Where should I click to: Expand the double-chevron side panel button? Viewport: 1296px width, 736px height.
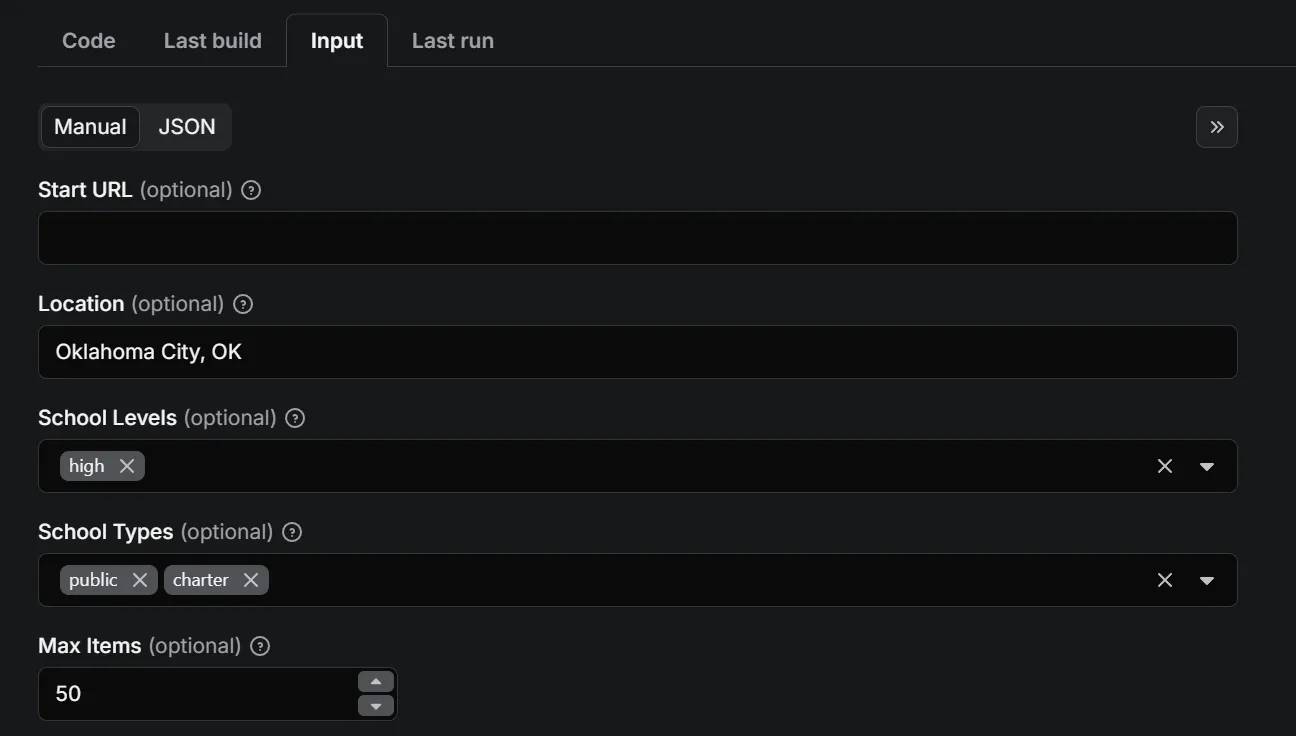[x=1217, y=127]
